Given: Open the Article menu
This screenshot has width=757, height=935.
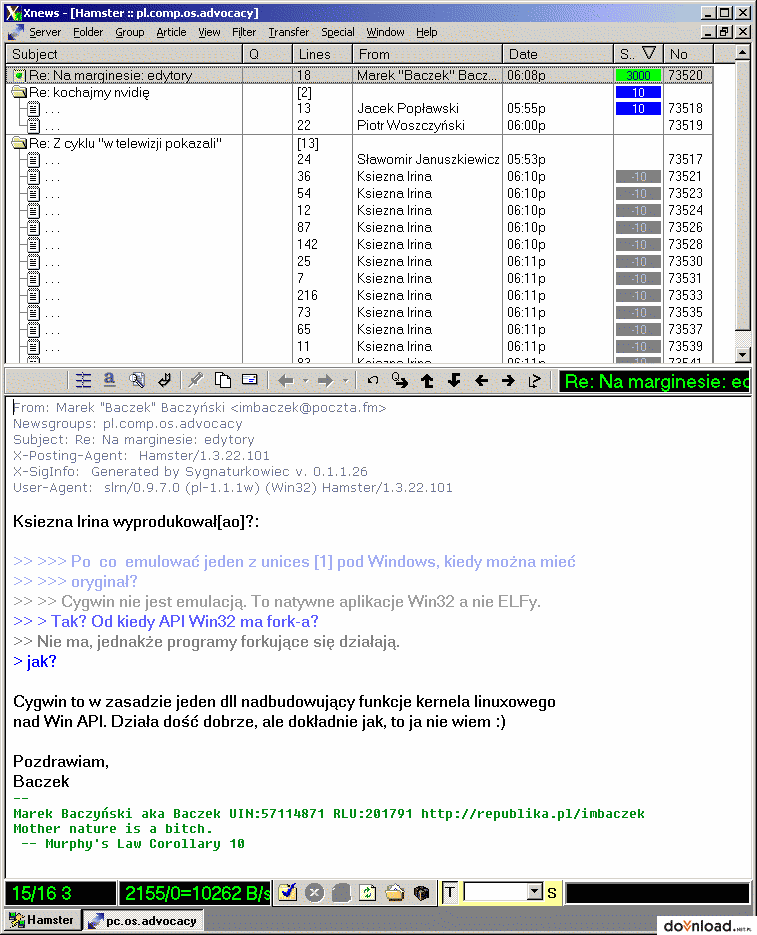Looking at the screenshot, I should point(171,32).
